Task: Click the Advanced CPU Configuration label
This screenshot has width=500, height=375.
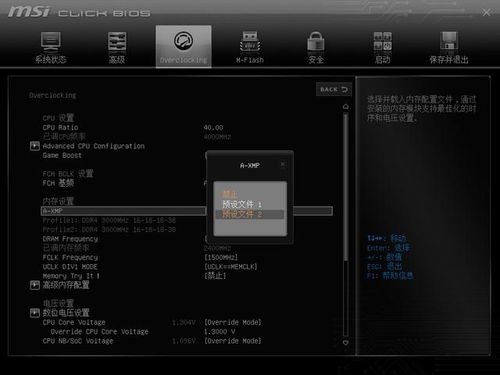Action: [94, 146]
